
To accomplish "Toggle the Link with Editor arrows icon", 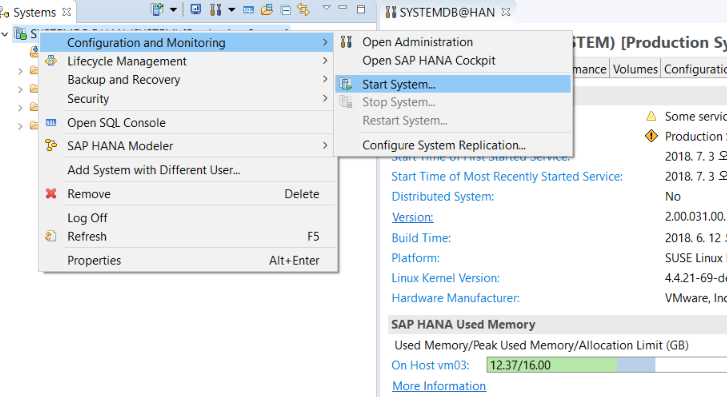I will point(303,9).
